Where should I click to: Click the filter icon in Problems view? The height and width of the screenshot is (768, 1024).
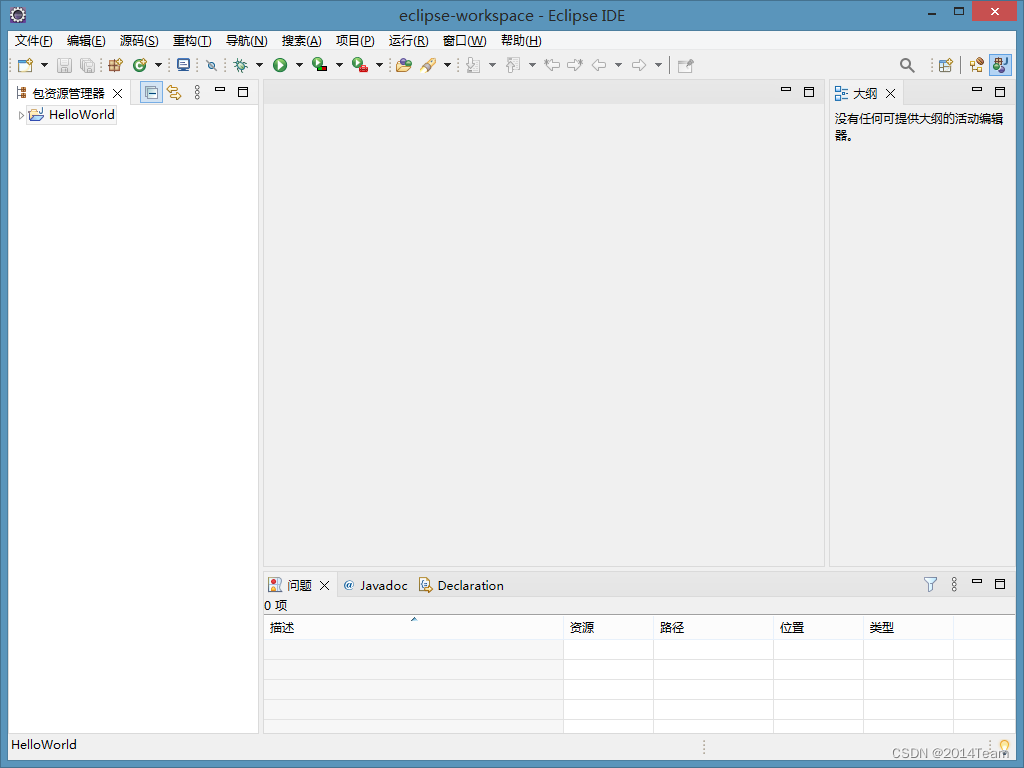click(x=930, y=585)
